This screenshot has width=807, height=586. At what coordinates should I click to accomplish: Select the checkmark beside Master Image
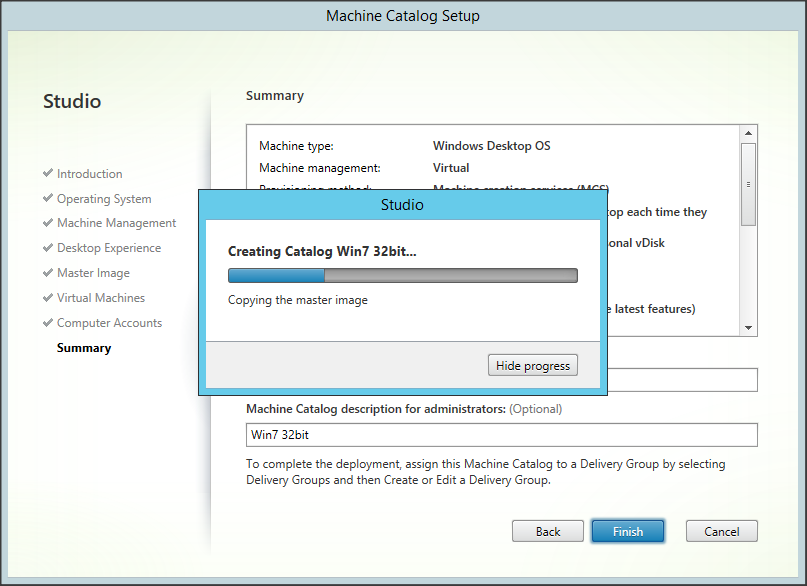[48, 273]
